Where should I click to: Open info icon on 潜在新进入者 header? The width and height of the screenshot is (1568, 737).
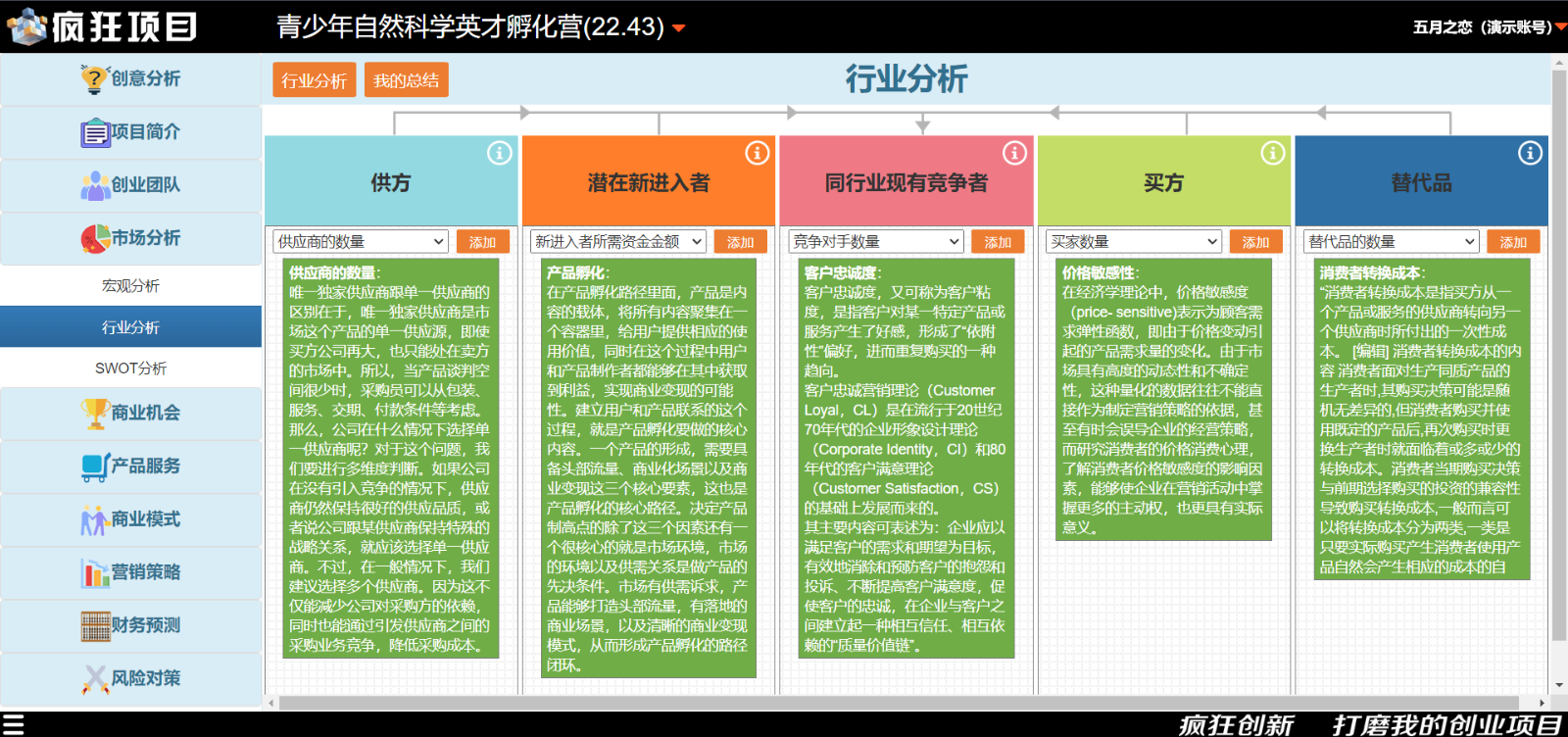point(757,153)
